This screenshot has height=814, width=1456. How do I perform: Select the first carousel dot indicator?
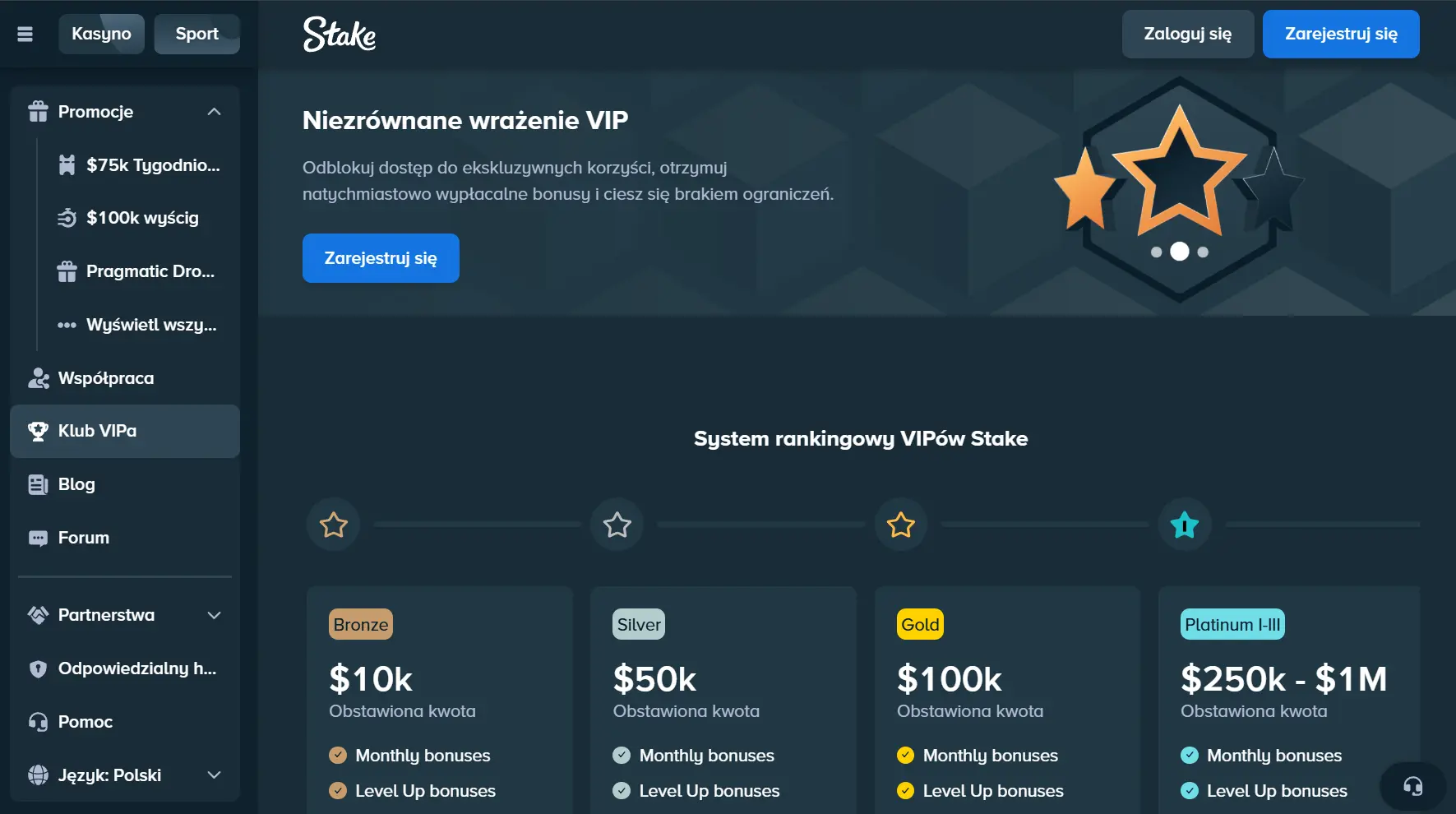[1157, 252]
